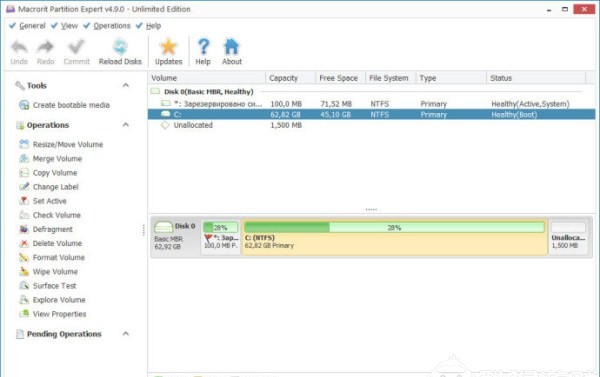Click the Help question mark icon
This screenshot has height=377, width=600.
pyautogui.click(x=203, y=47)
